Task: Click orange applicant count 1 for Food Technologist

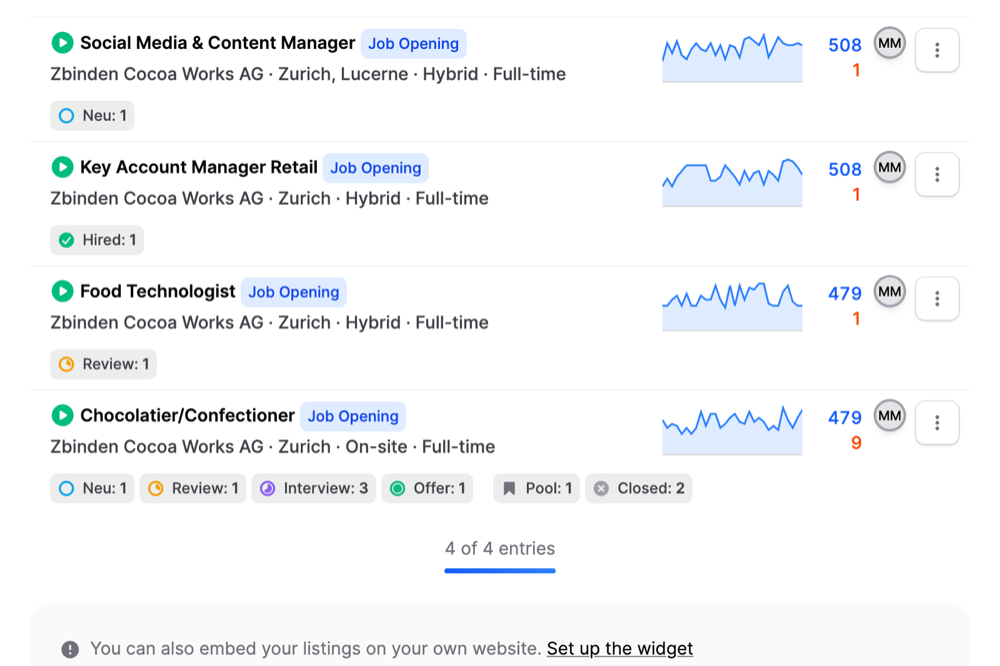Action: (x=856, y=318)
